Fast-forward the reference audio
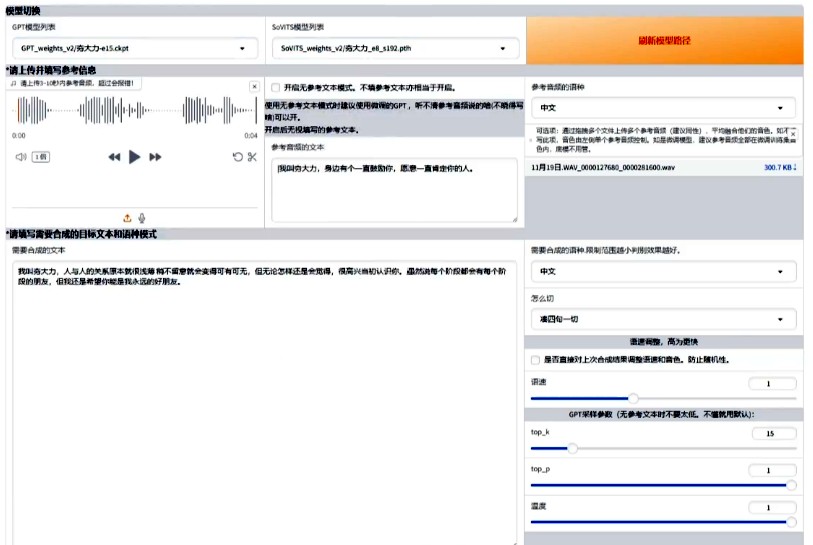The height and width of the screenshot is (545, 813). pos(155,157)
